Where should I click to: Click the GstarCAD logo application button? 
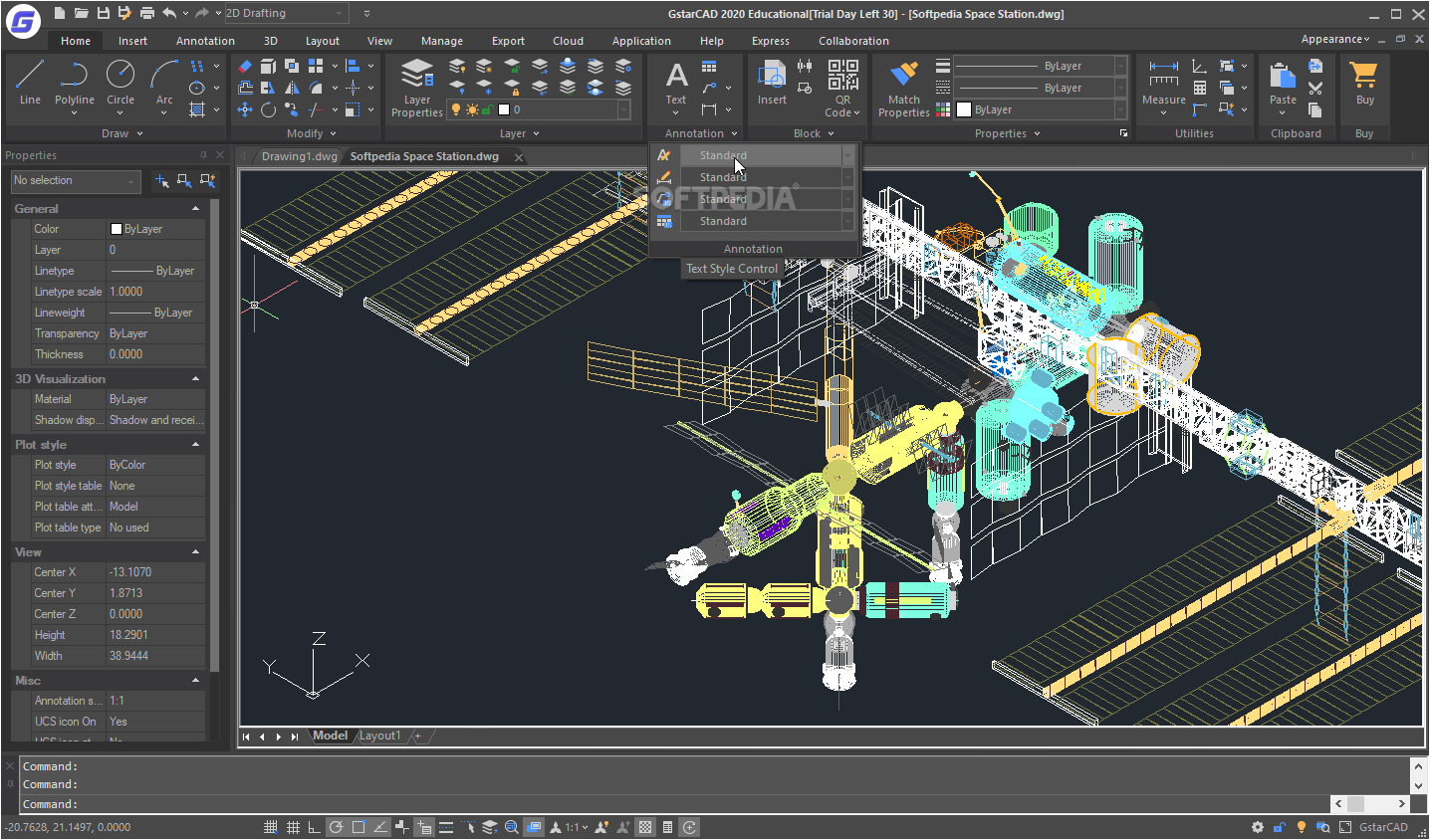[x=23, y=20]
